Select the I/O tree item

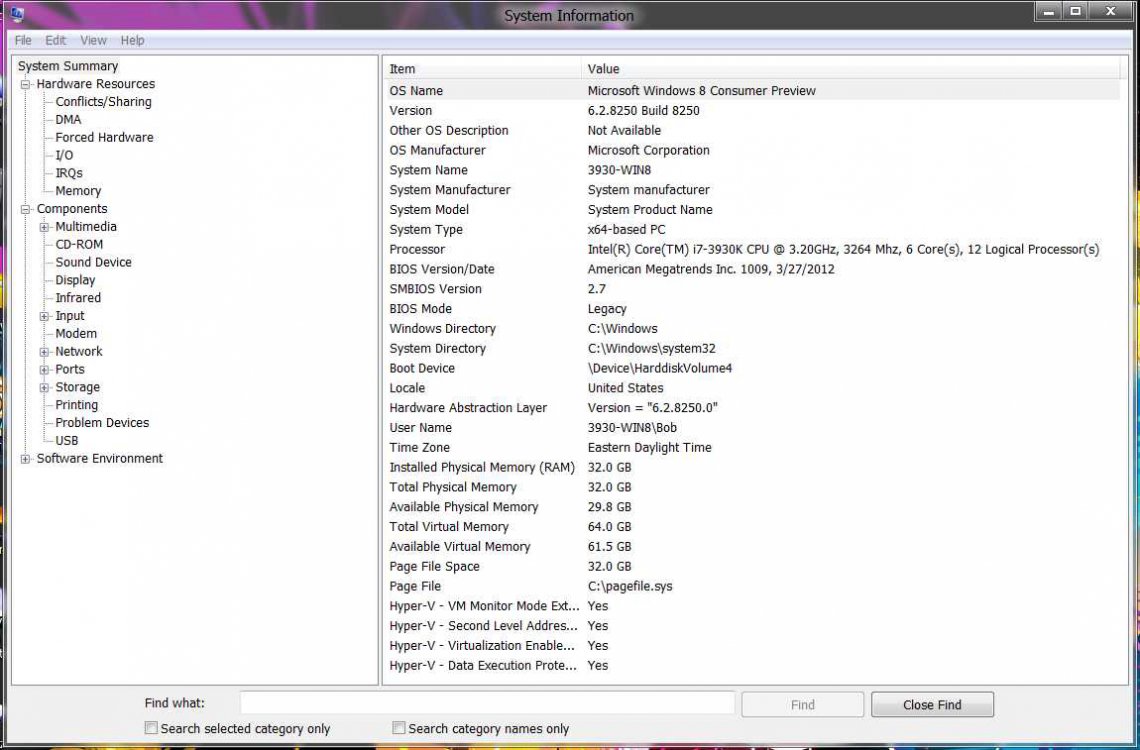[64, 156]
